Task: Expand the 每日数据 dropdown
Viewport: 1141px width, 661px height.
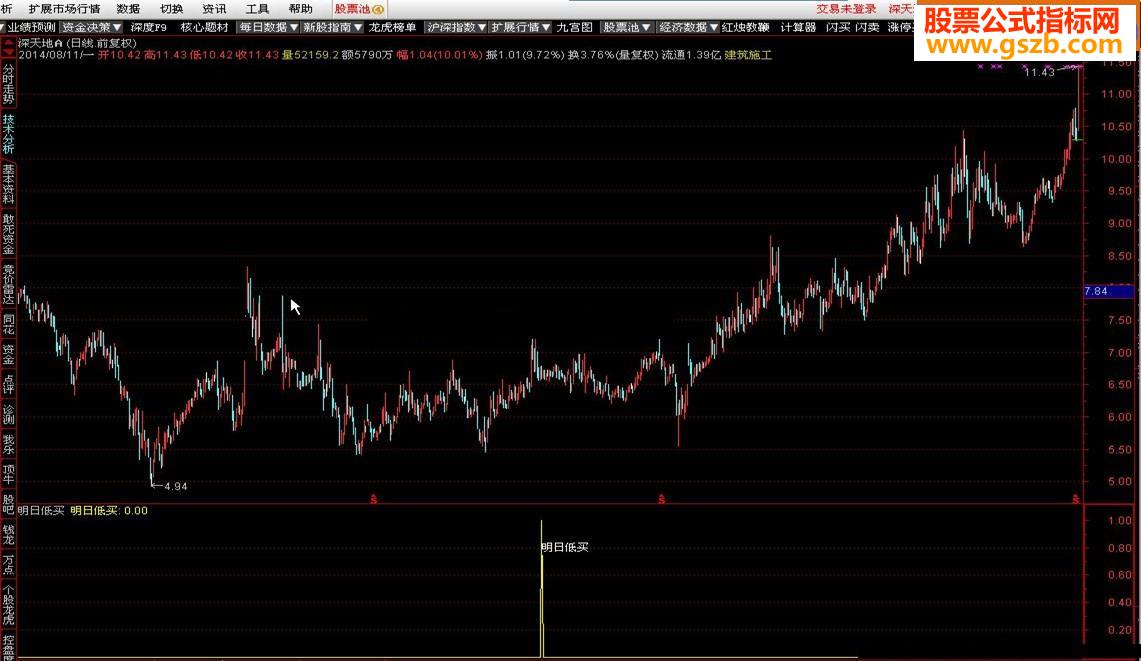Action: pos(268,27)
